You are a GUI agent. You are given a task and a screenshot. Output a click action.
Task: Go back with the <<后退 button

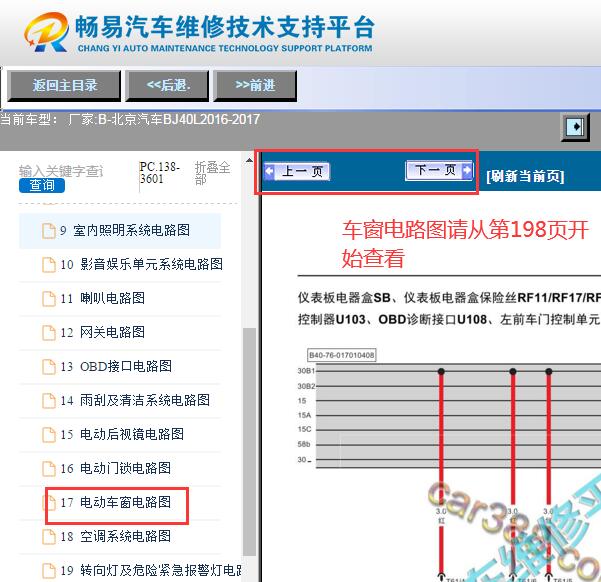167,86
